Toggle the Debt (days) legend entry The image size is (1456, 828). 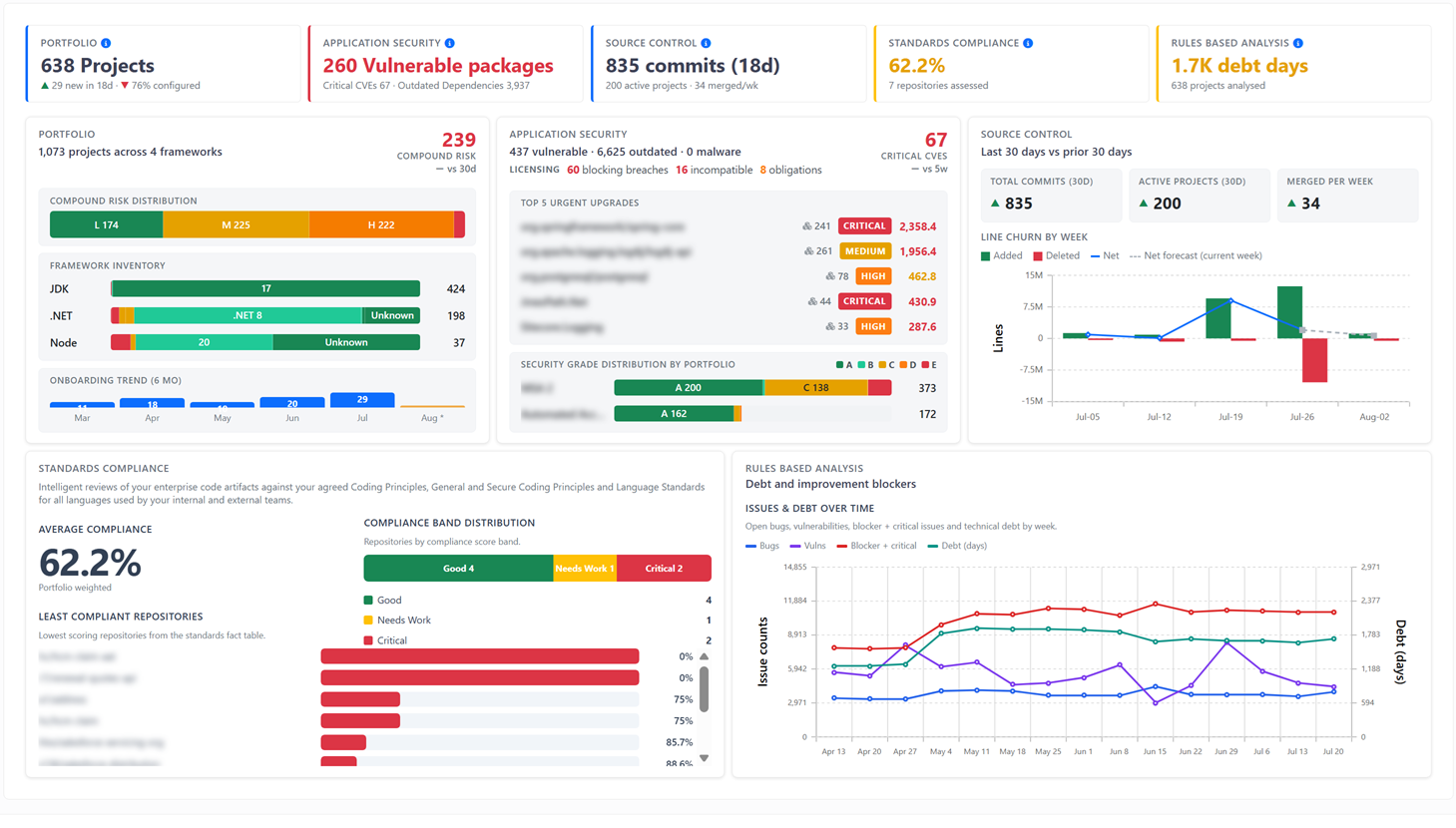click(x=957, y=546)
